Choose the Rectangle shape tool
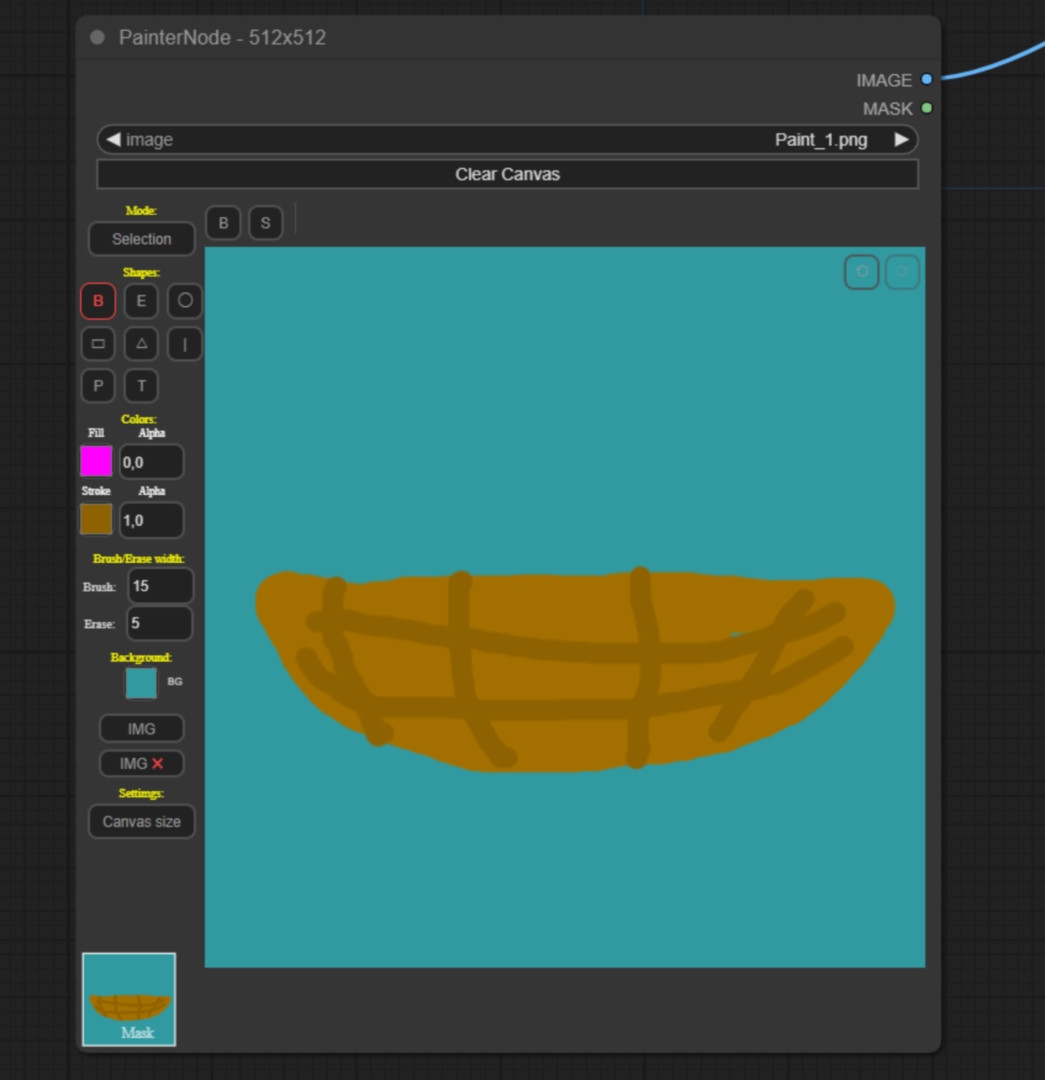Viewport: 1045px width, 1080px height. 98,344
